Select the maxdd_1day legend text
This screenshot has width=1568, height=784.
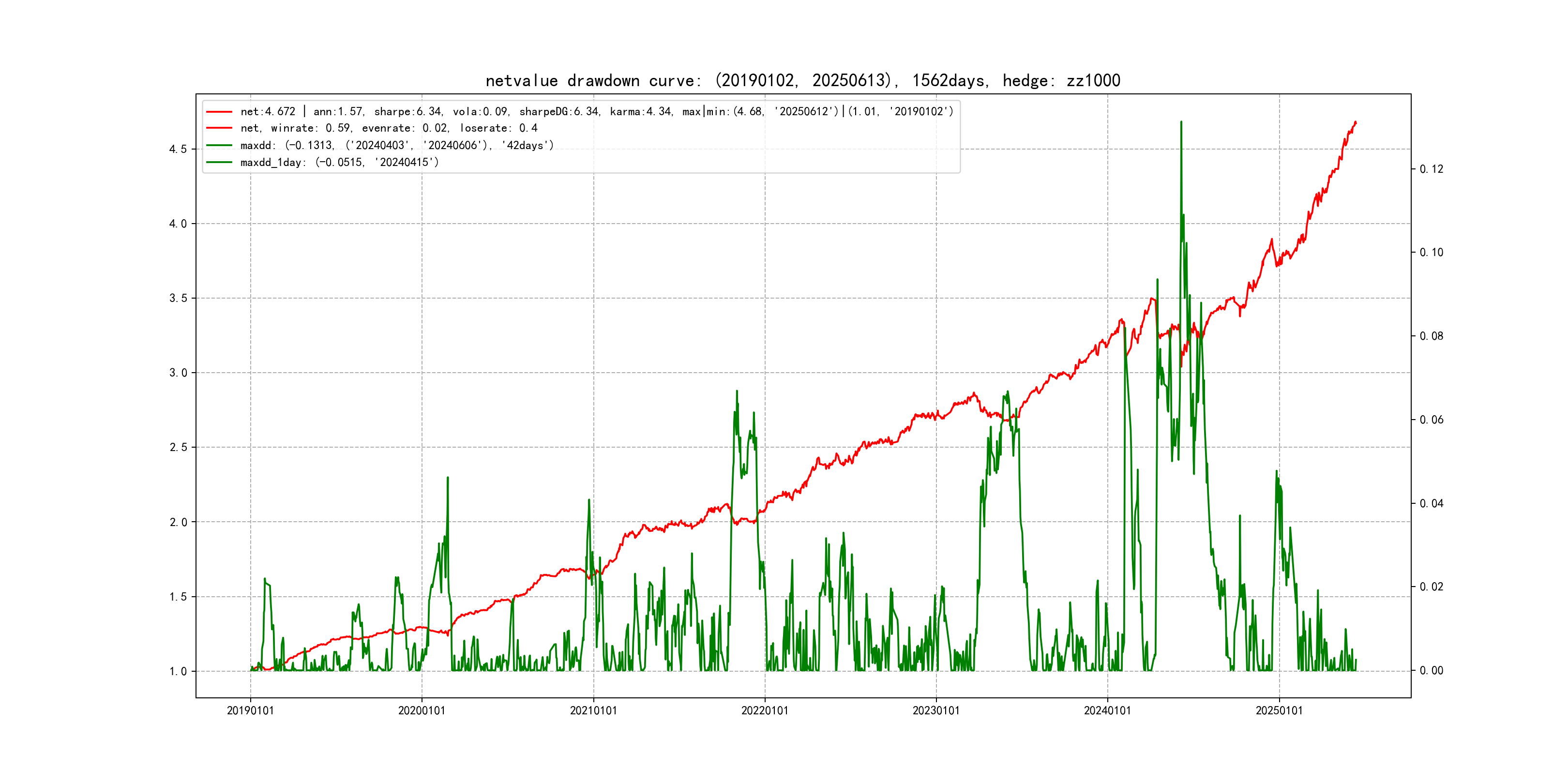[339, 163]
